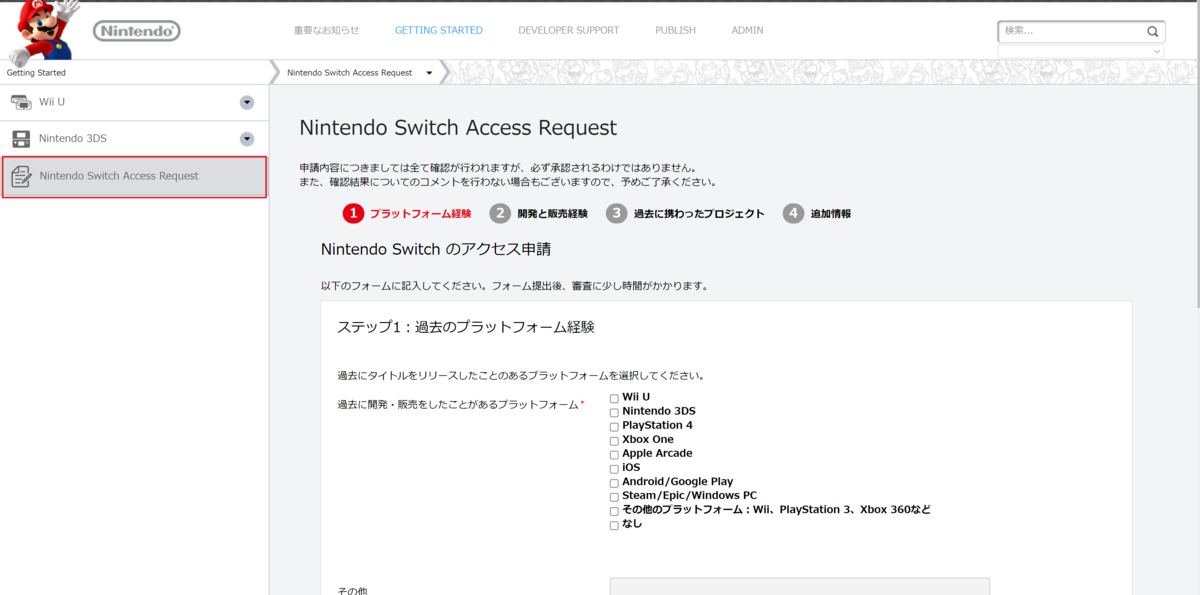
Task: Click the 追加情報 step label
Action: [x=830, y=214]
